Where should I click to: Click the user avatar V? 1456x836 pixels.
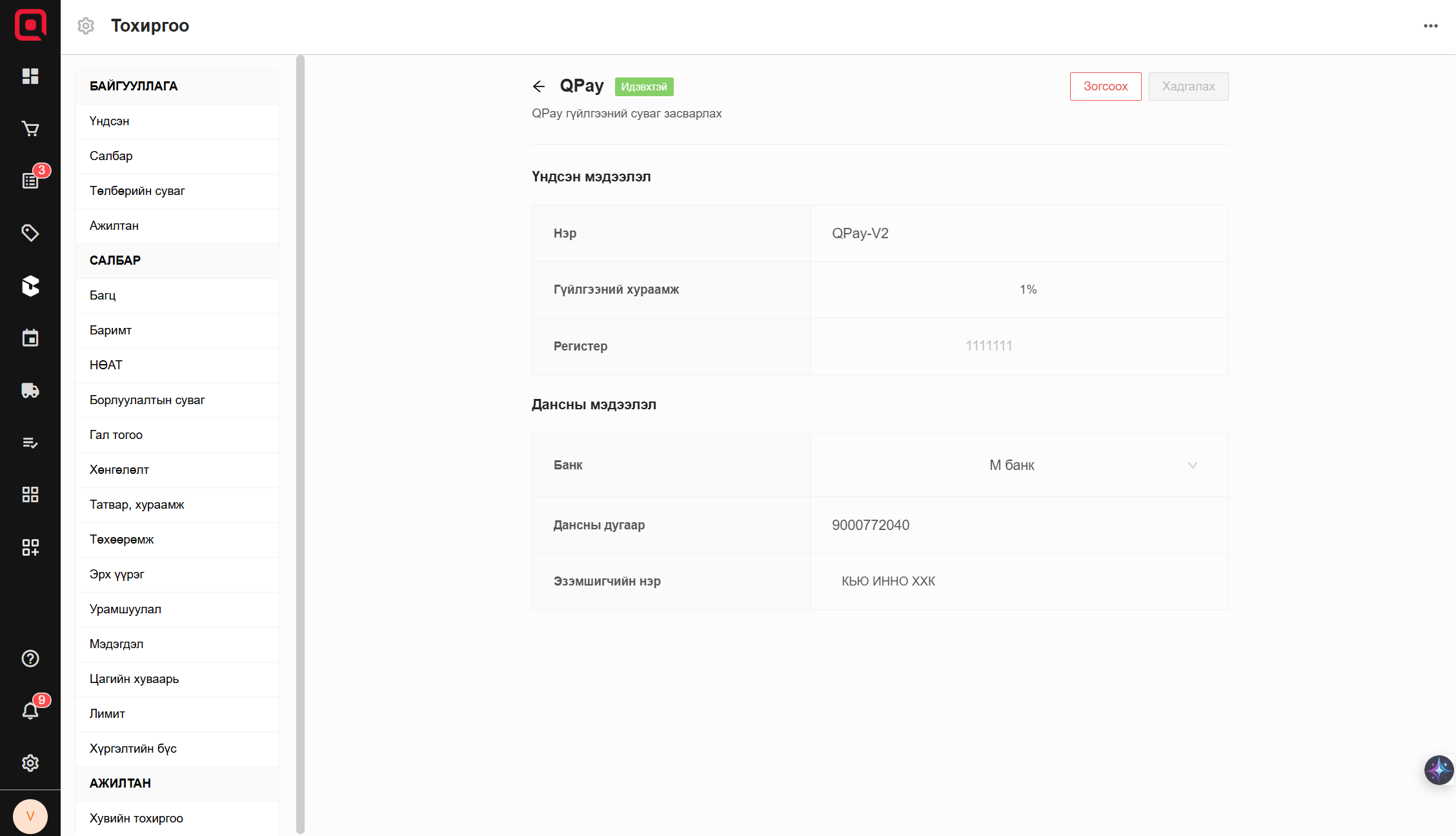click(x=30, y=816)
